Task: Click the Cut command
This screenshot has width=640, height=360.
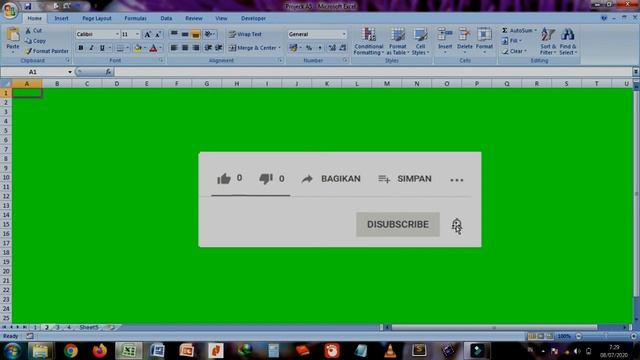Action: pyautogui.click(x=33, y=31)
